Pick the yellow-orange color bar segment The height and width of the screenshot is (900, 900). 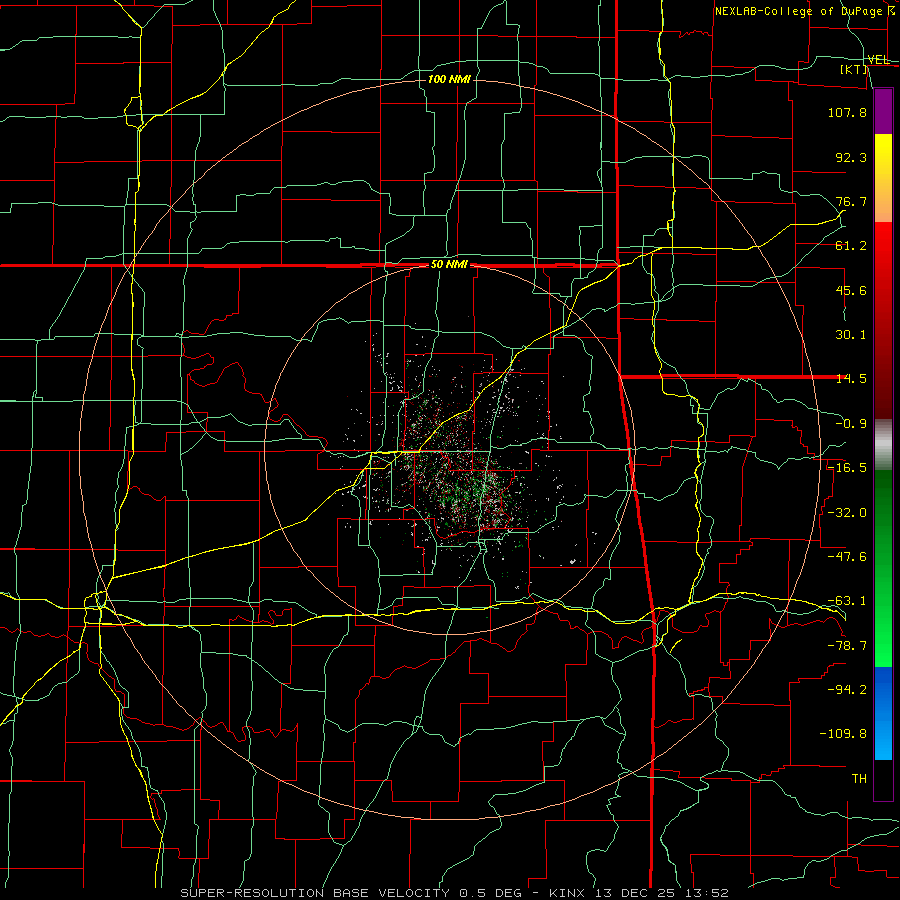(883, 178)
